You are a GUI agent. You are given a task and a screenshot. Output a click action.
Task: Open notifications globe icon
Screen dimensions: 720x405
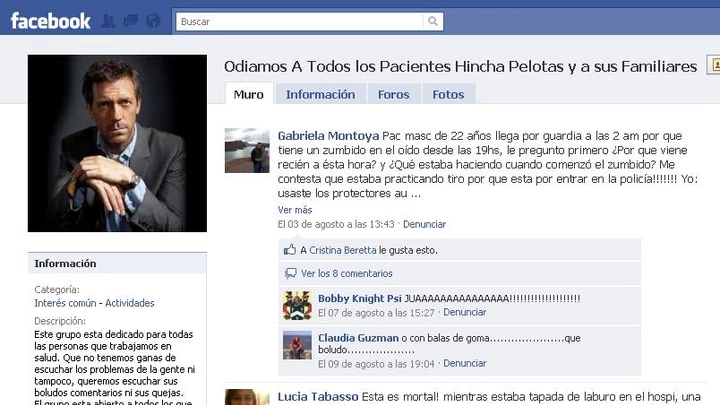point(151,21)
